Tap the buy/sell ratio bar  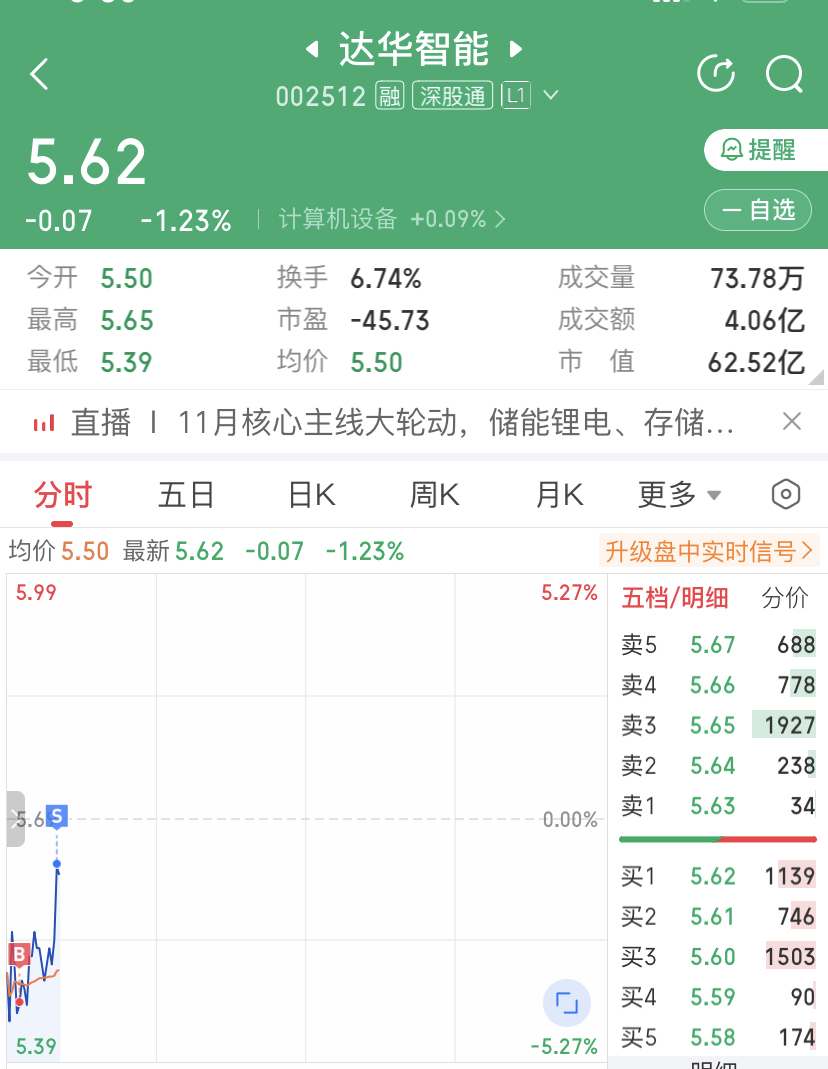point(718,839)
